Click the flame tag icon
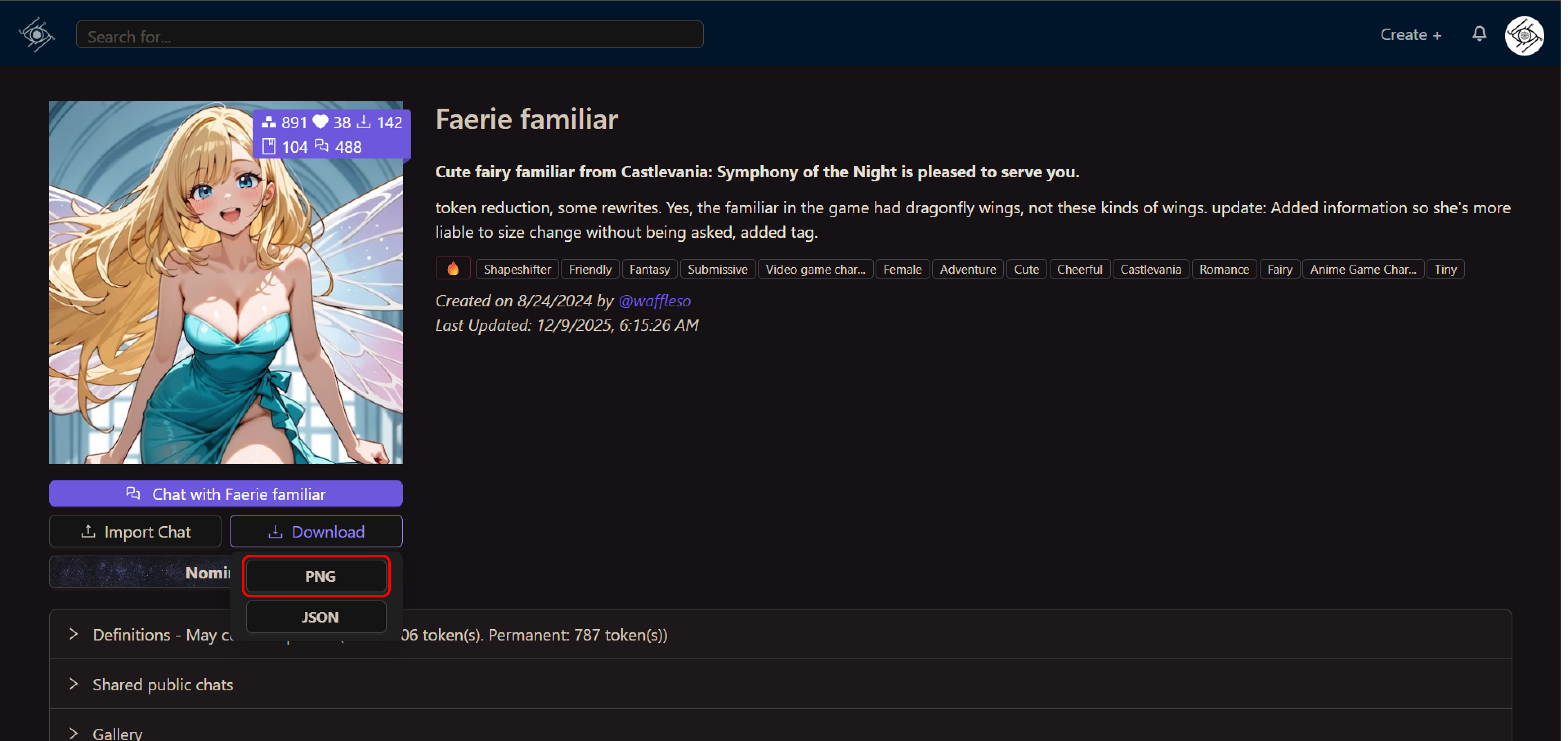 (x=453, y=269)
